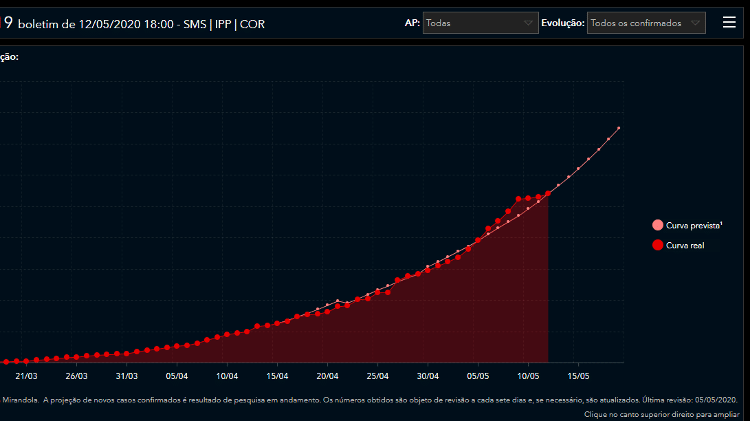Click the 21/03 date label on the axis
750x421 pixels.
(27, 377)
